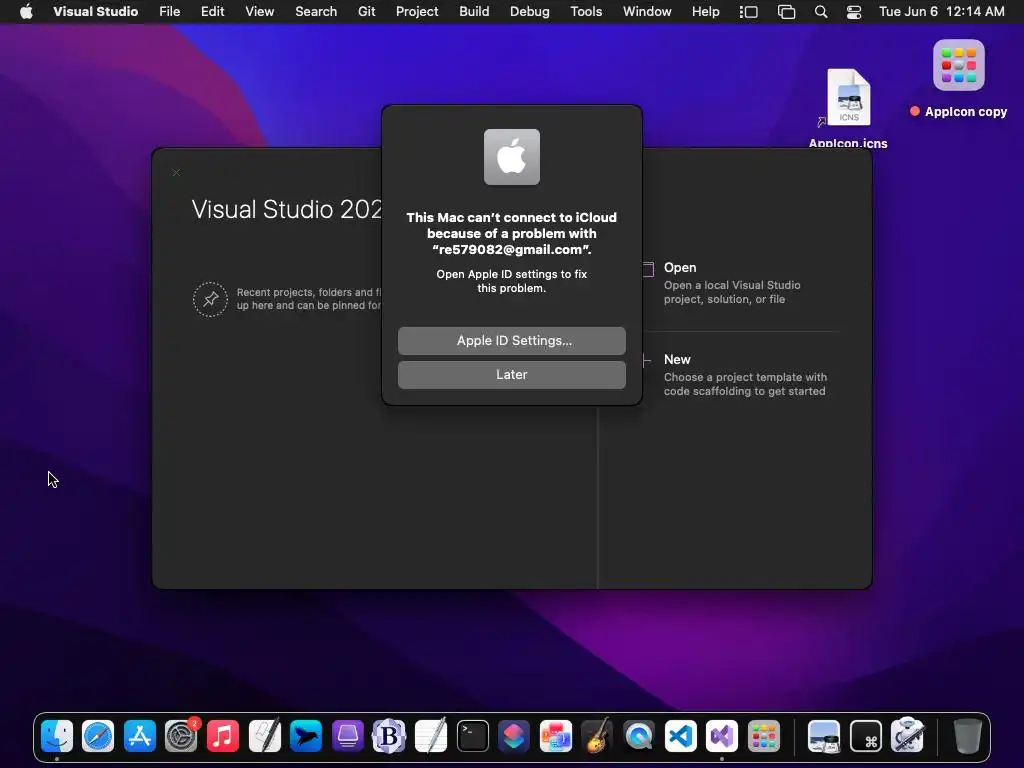Click the purple Visual Studio Dock icon
Viewport: 1024px width, 768px height.
(722, 736)
